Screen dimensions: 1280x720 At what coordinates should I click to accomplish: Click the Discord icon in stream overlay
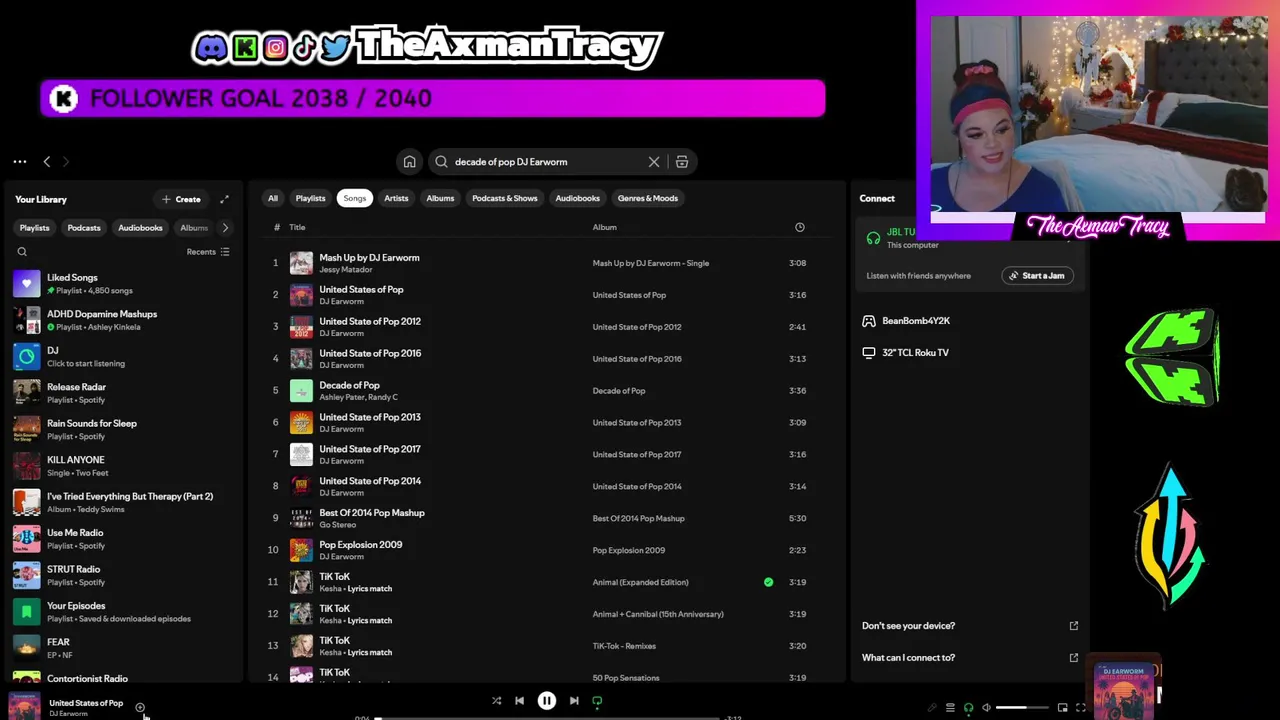click(211, 46)
